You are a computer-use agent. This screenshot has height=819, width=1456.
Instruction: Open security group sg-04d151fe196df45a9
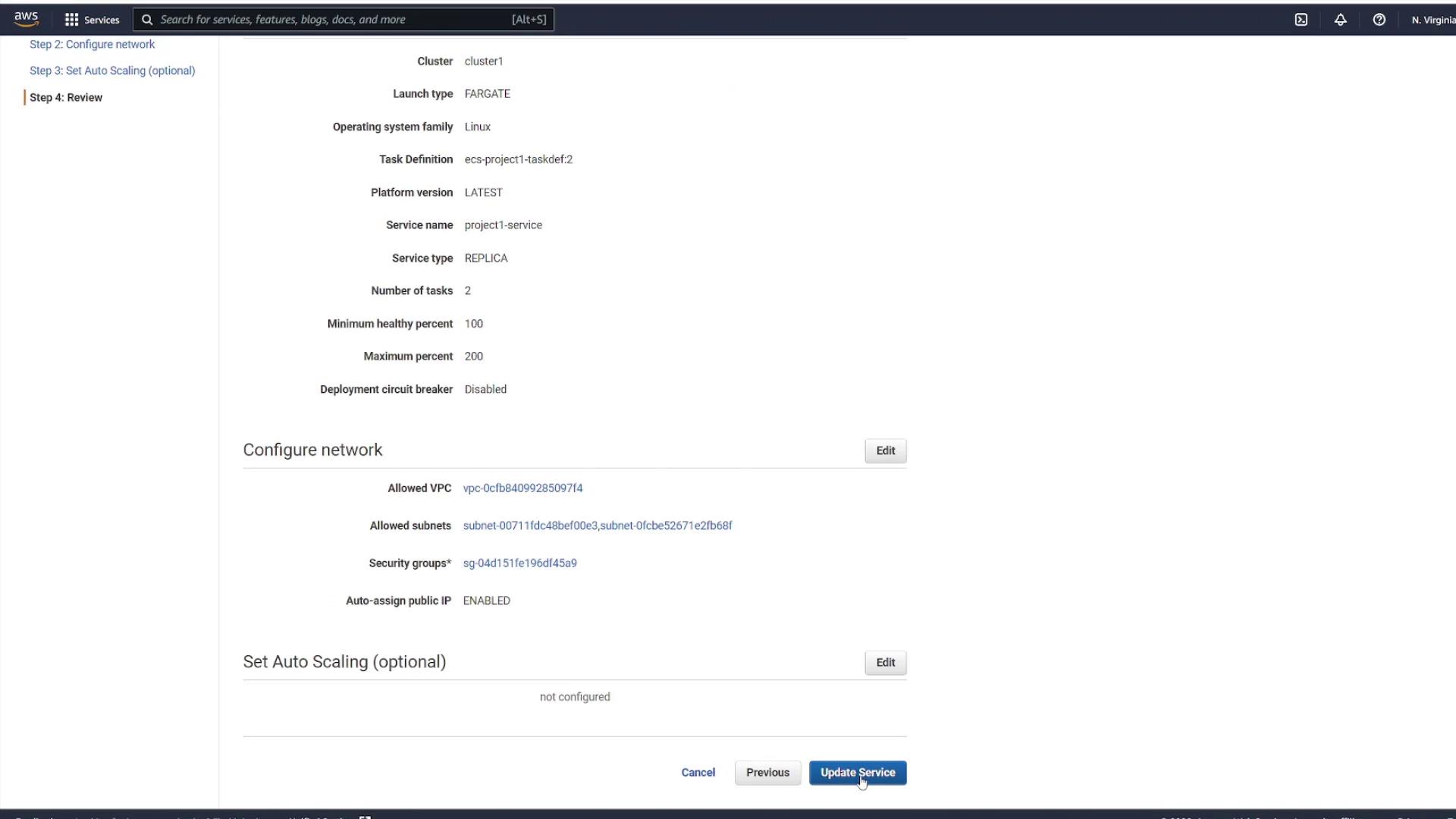519,563
